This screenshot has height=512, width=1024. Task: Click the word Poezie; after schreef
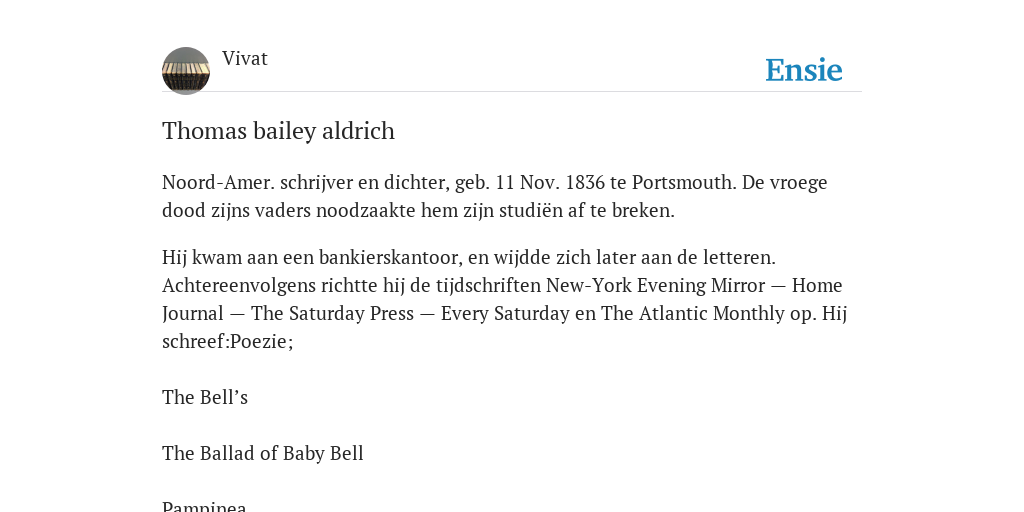point(262,342)
